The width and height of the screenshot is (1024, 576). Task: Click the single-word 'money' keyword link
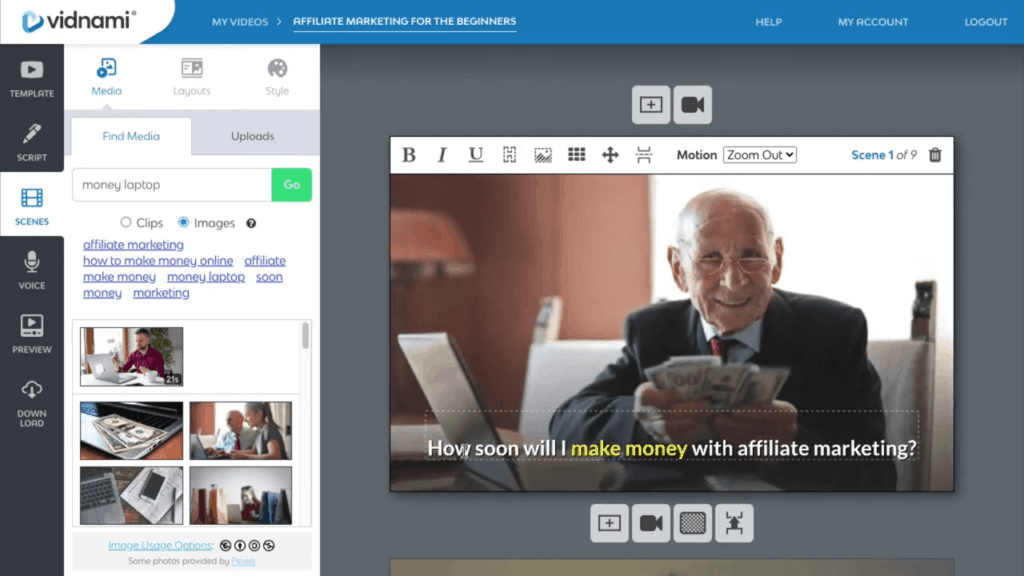pos(103,293)
